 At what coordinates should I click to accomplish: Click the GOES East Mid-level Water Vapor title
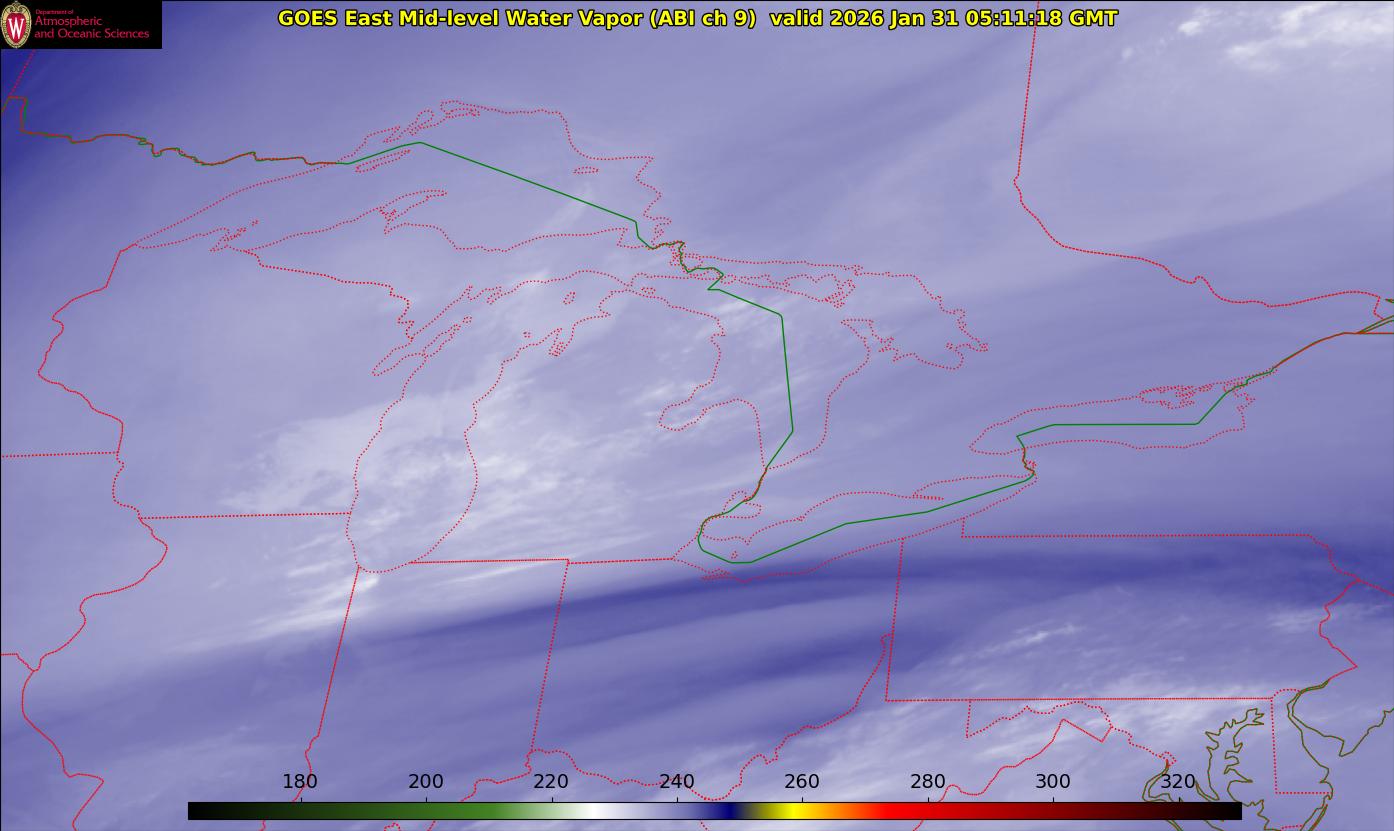(x=516, y=18)
